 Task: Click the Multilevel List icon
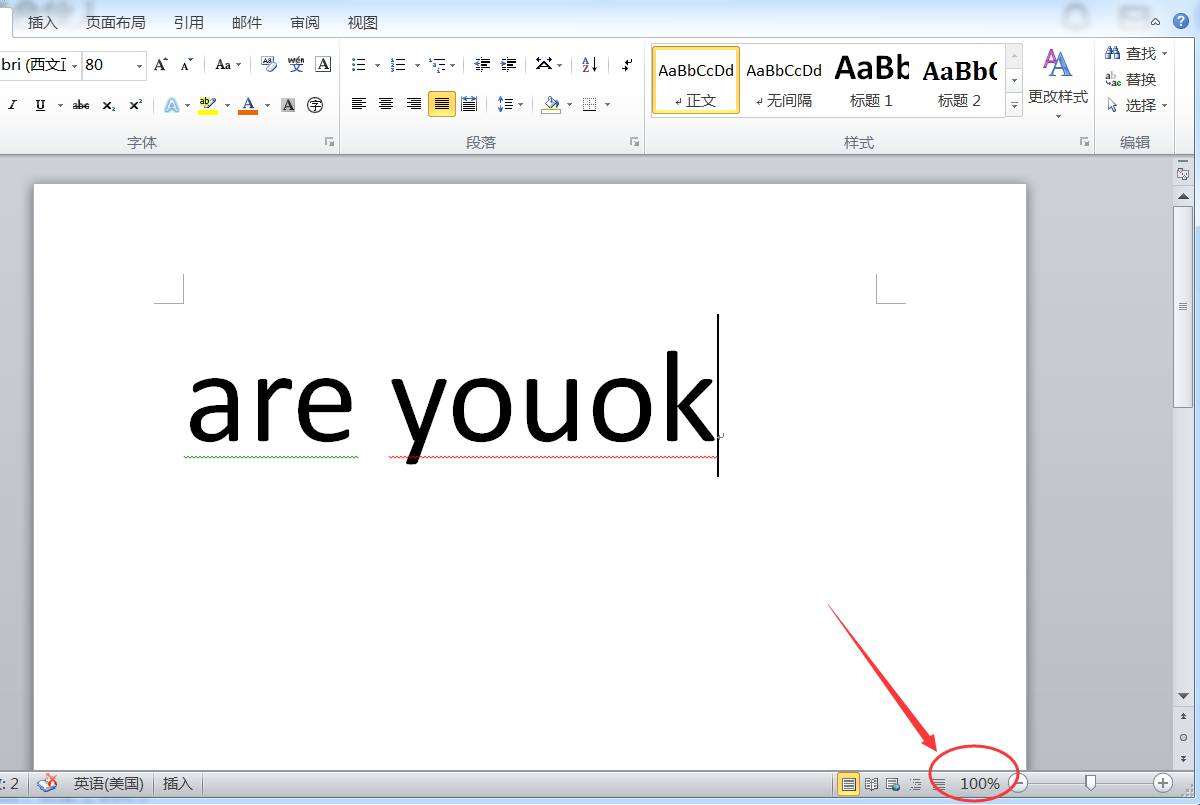coord(436,65)
